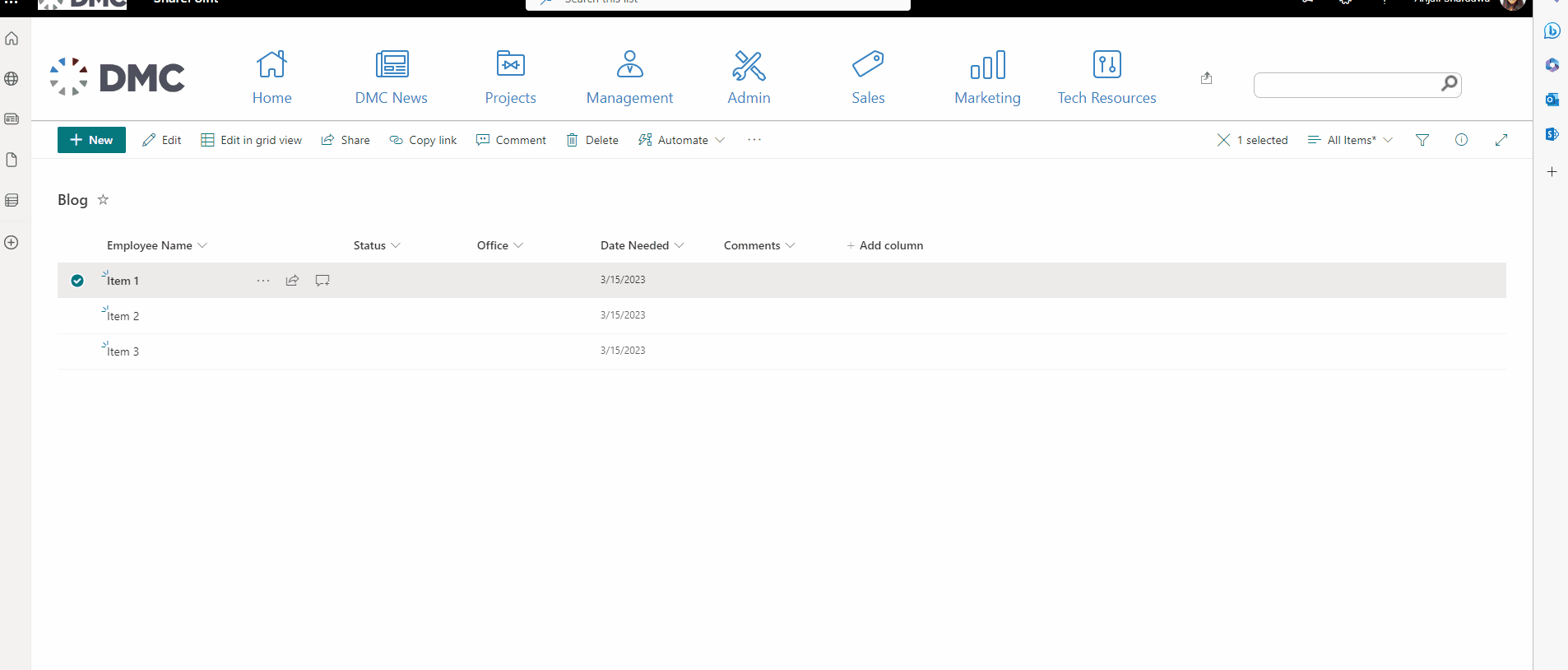Click Item 1 row share icon
The height and width of the screenshot is (670, 1568).
pyautogui.click(x=292, y=281)
